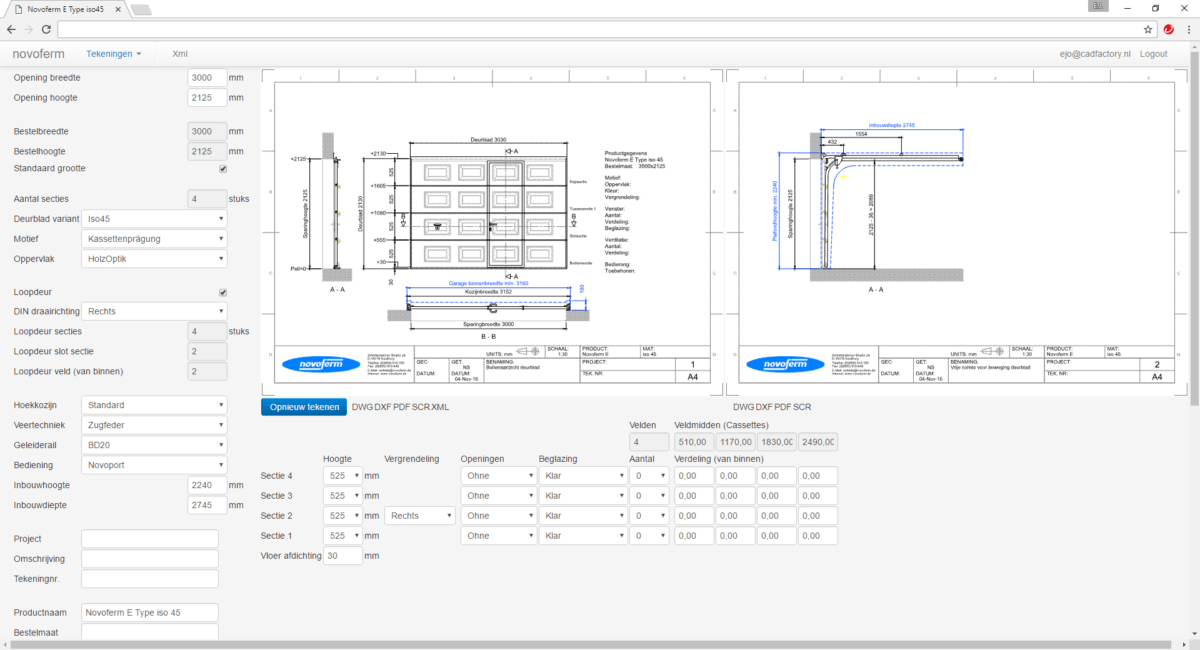The image size is (1200, 650).
Task: Download DXF for the second drawing
Action: 764,407
